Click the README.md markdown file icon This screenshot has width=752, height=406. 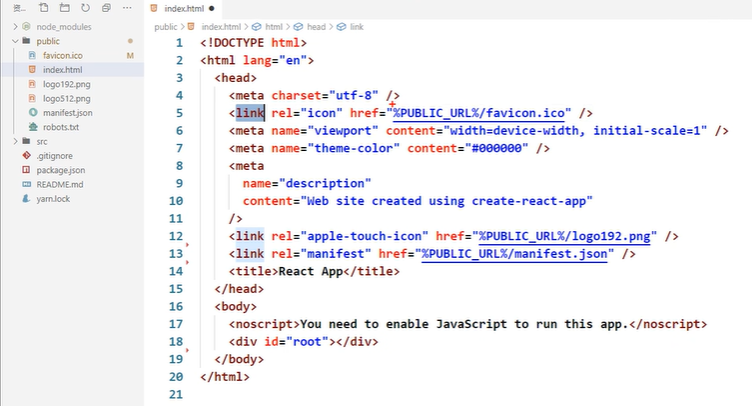(26, 184)
